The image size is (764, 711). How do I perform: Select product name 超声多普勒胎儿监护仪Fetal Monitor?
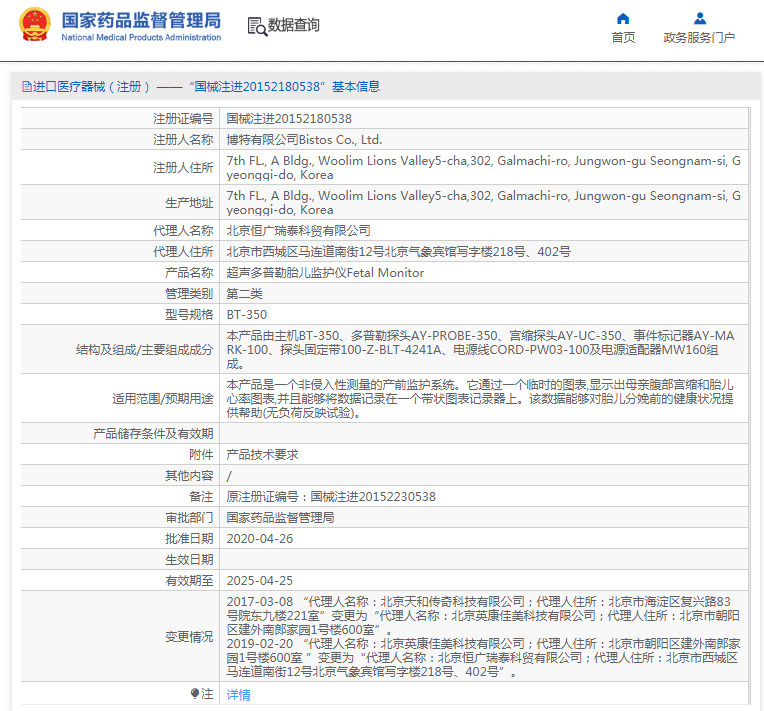click(325, 272)
